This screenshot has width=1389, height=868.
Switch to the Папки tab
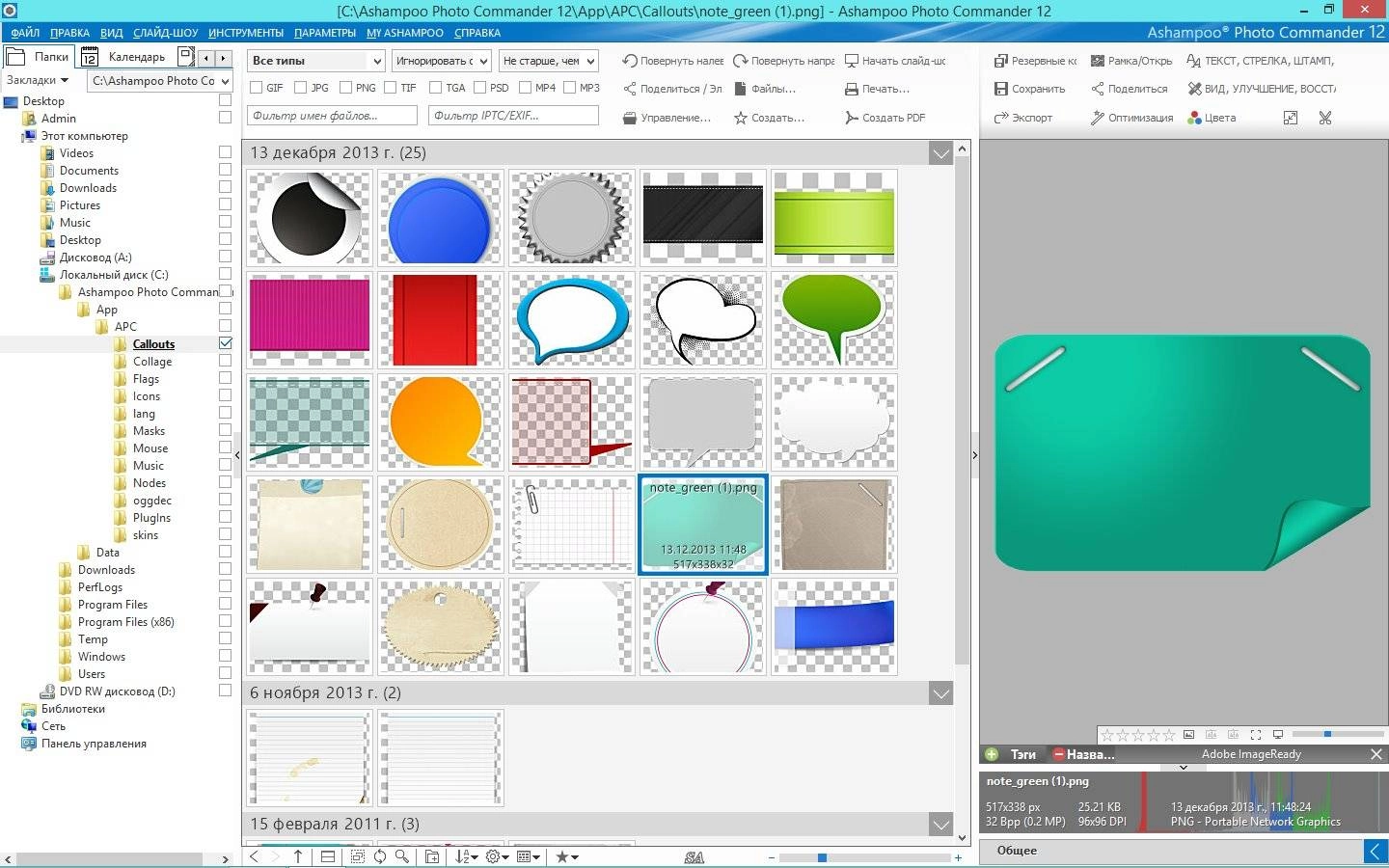(x=40, y=57)
